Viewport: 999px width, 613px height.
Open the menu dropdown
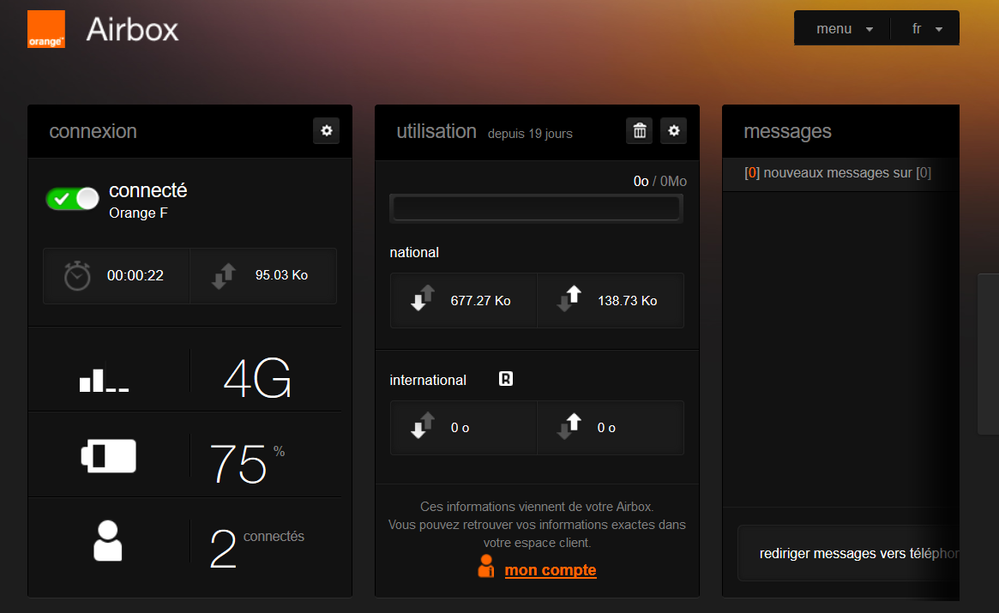pos(841,28)
